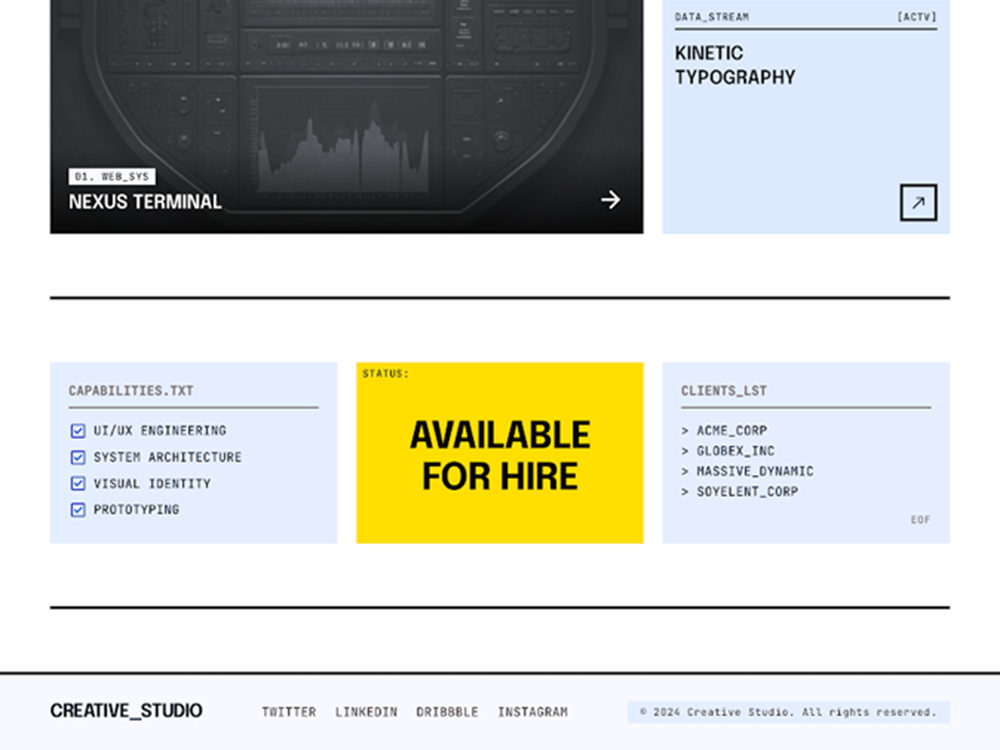Click the CAPABILITIES.TXT heading

point(131,390)
